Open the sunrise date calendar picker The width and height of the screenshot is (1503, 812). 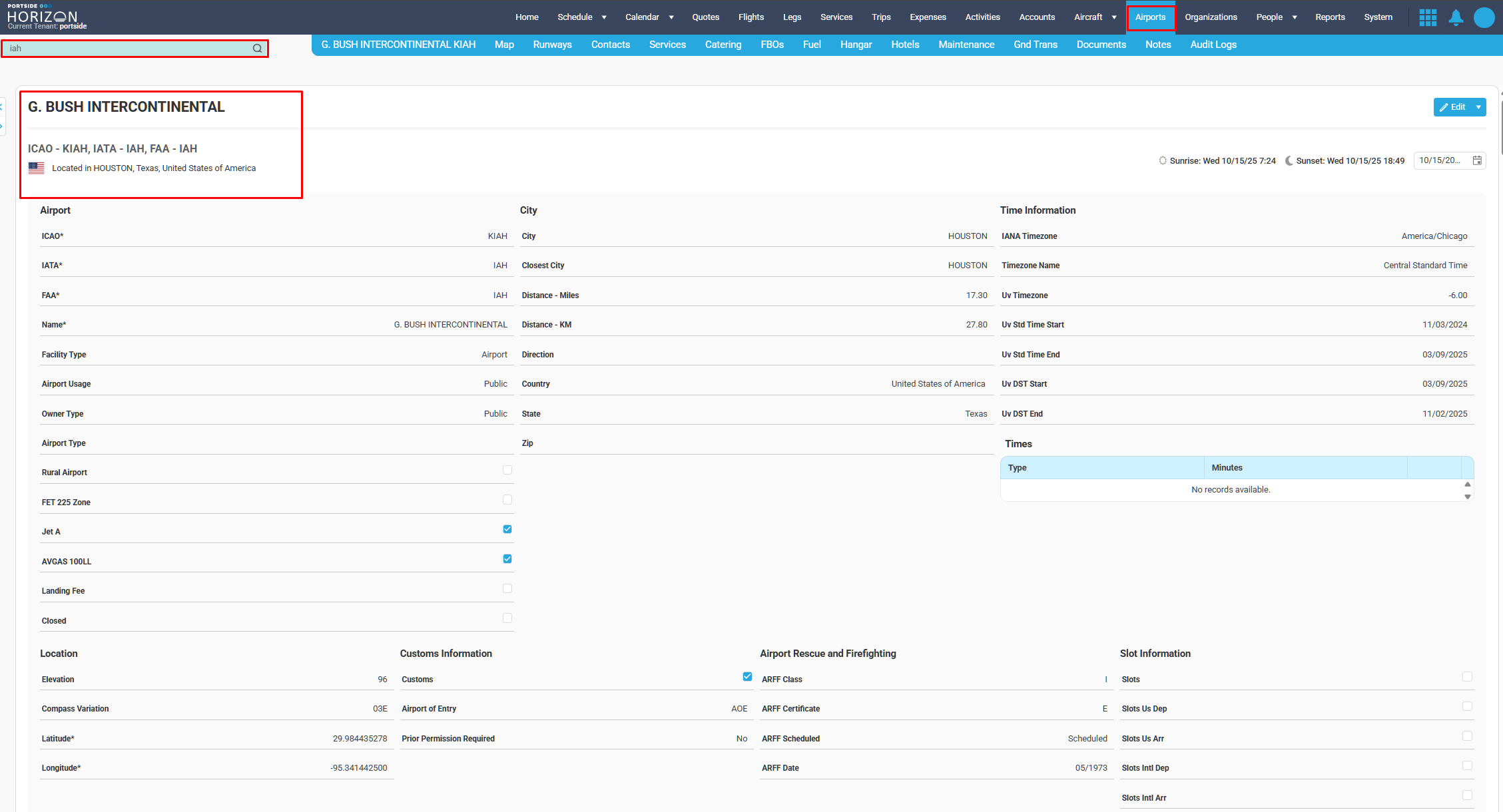[1477, 160]
